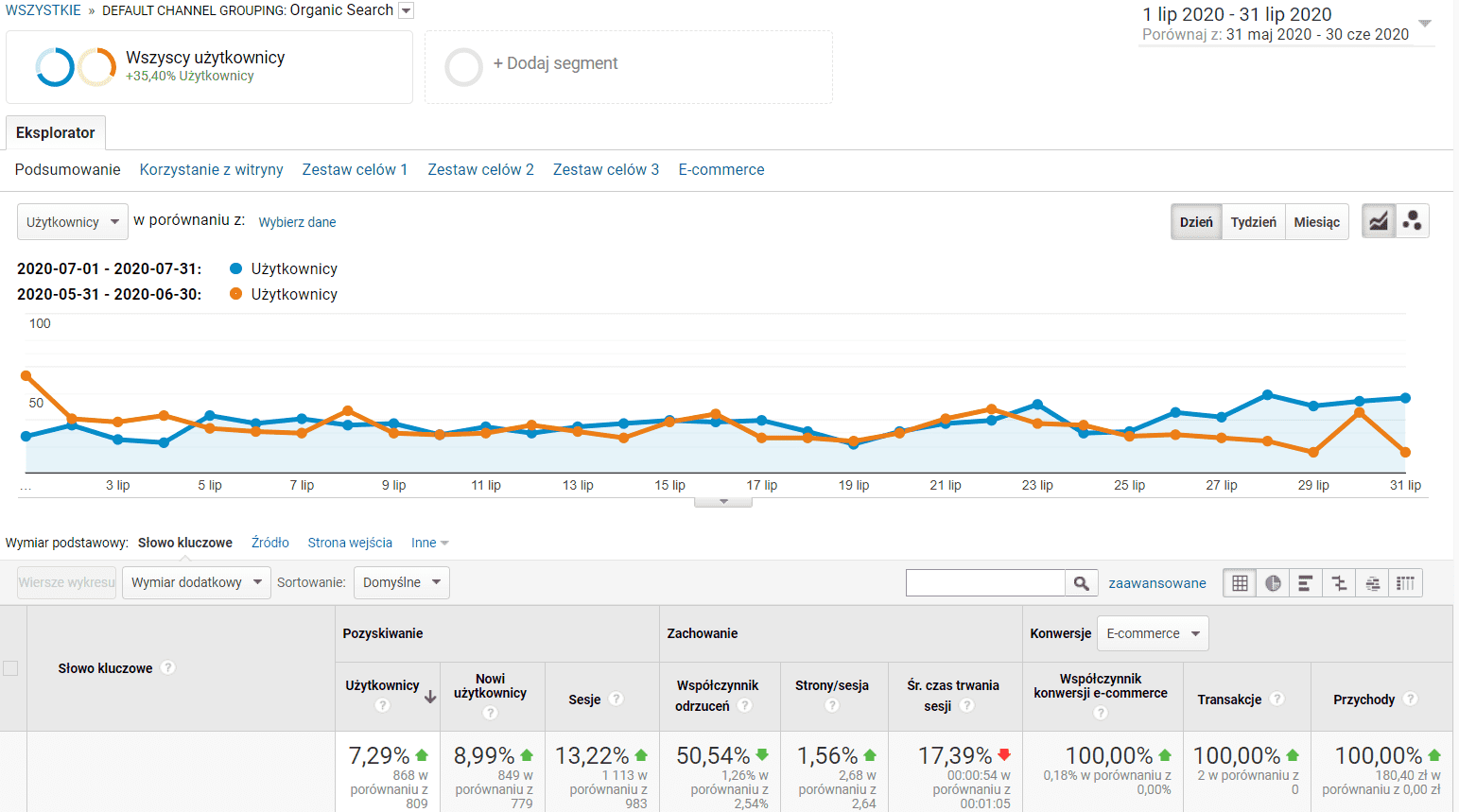This screenshot has height=812, width=1459.
Task: Open the DEFAULT CHANNEL GROUPING dropdown
Action: click(407, 10)
